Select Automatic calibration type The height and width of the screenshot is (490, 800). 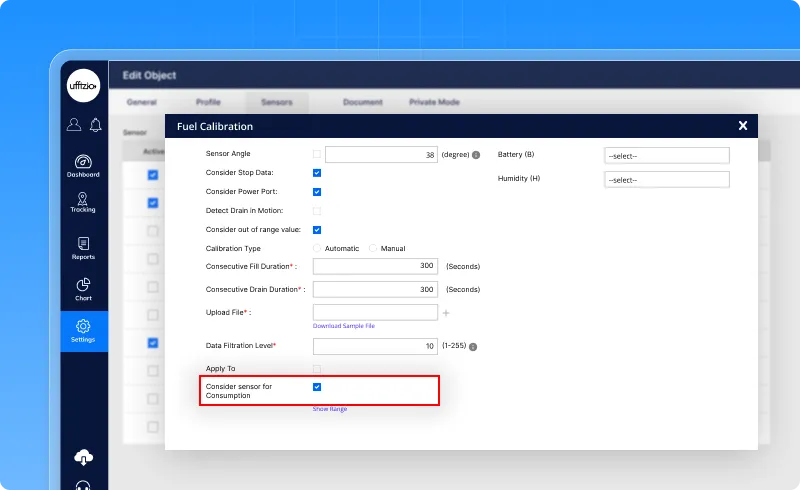tap(318, 248)
